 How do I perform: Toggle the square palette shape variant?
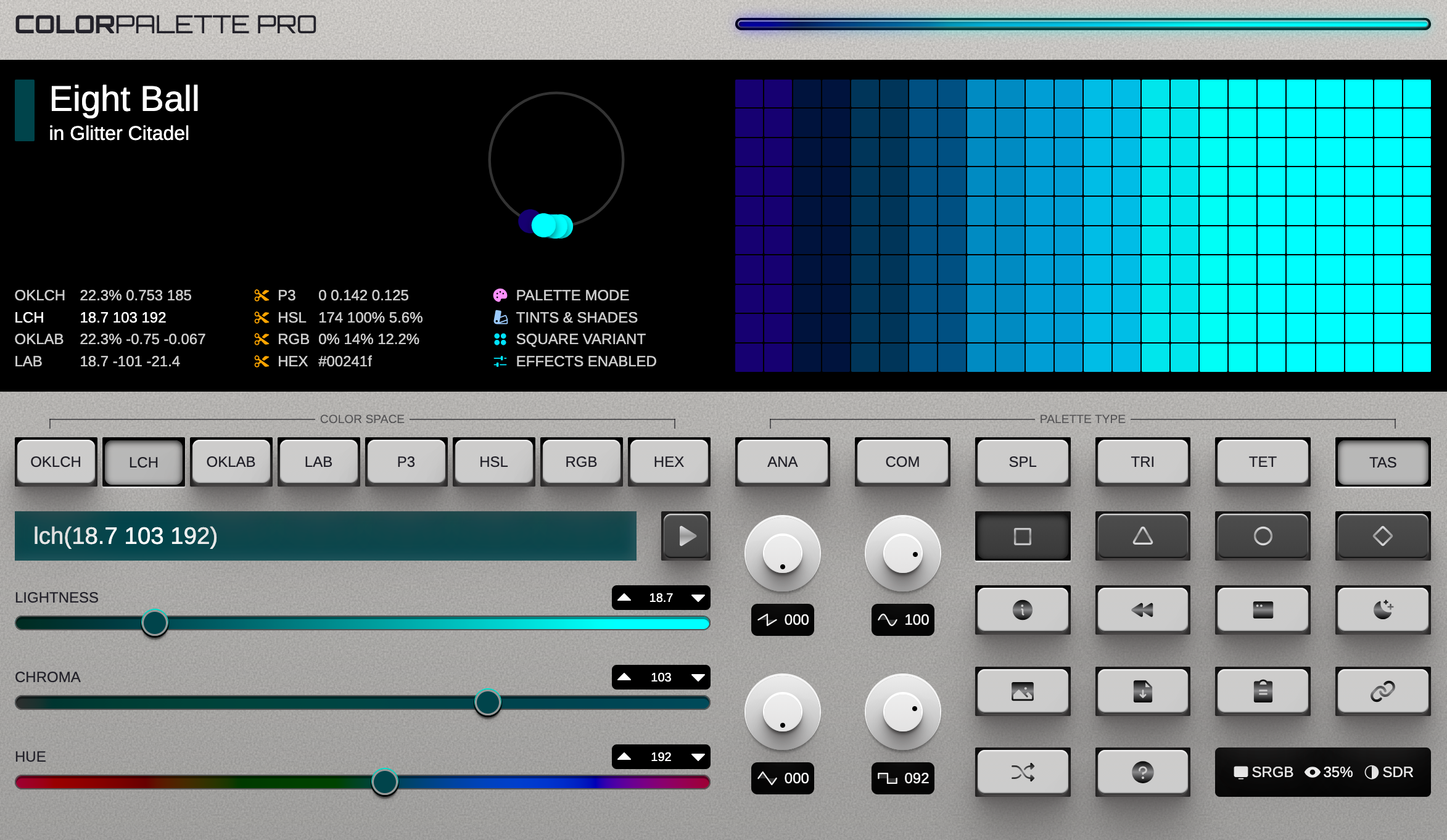coord(1022,537)
